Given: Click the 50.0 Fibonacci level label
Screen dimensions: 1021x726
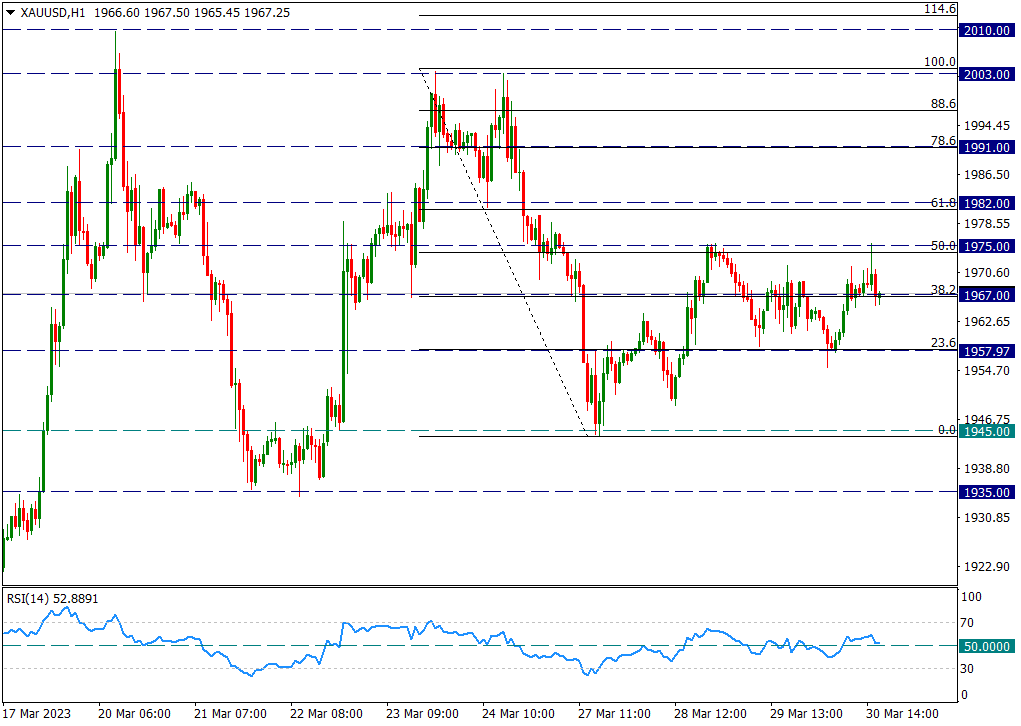Looking at the screenshot, I should (x=944, y=245).
